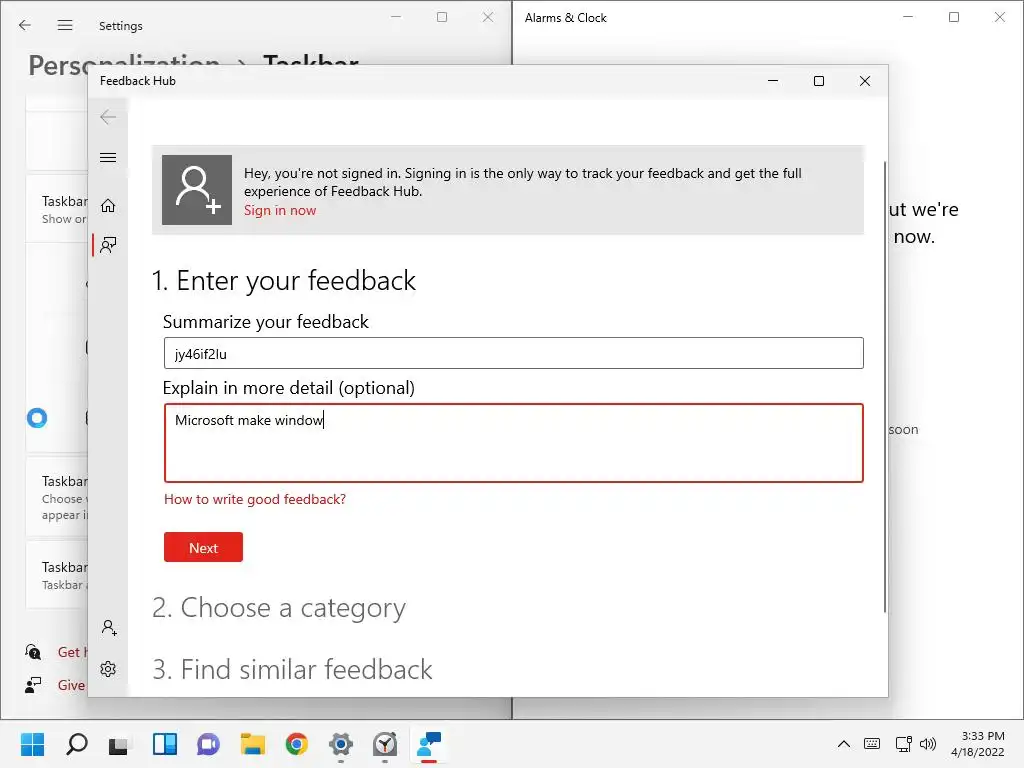The height and width of the screenshot is (768, 1024).
Task: Launch Google Chrome from taskbar
Action: [x=296, y=744]
